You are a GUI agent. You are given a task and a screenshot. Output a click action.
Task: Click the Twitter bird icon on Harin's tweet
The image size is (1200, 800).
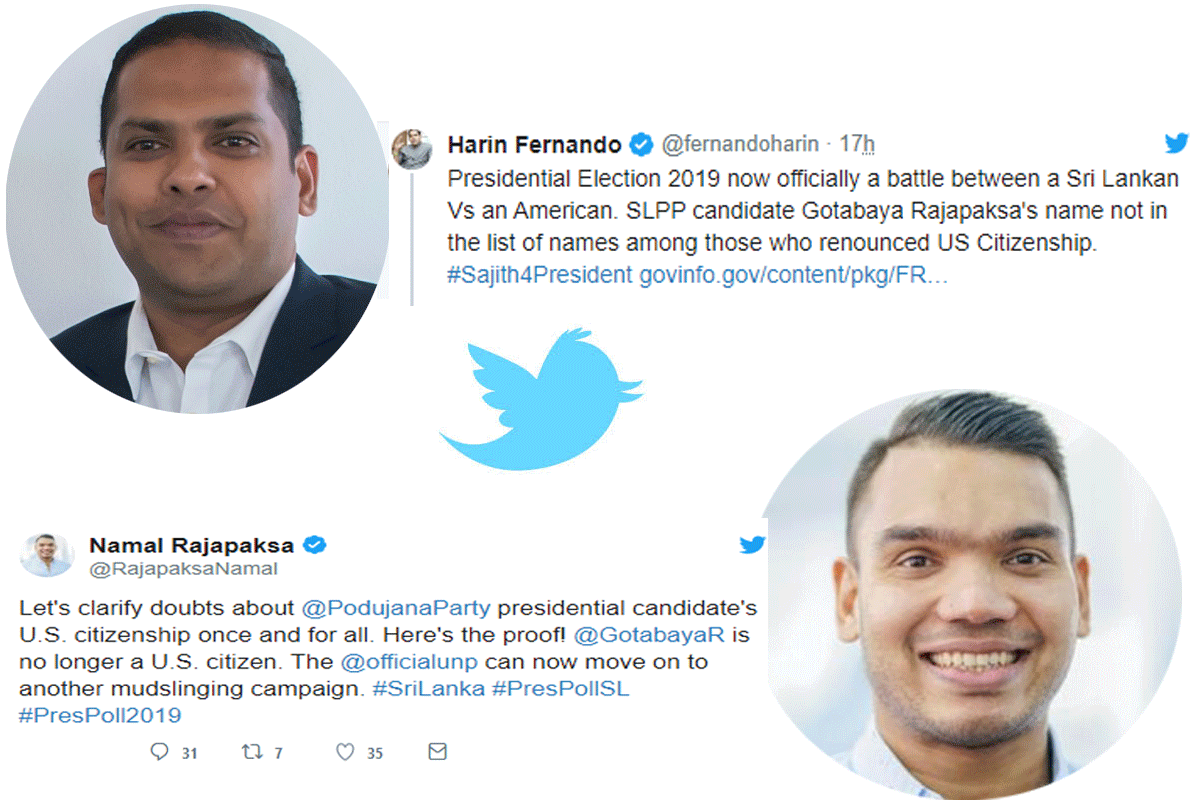point(1177,143)
